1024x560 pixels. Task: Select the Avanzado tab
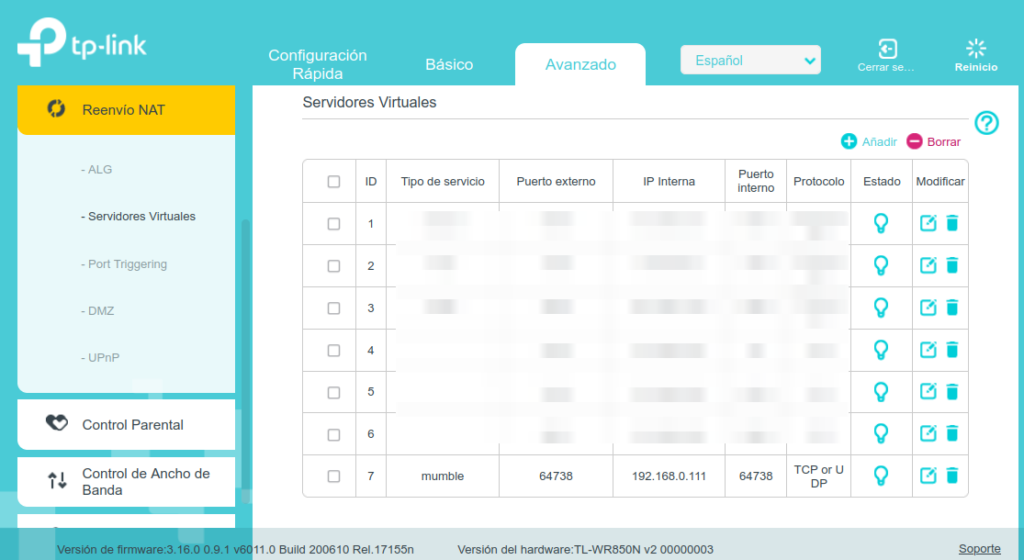tap(581, 64)
